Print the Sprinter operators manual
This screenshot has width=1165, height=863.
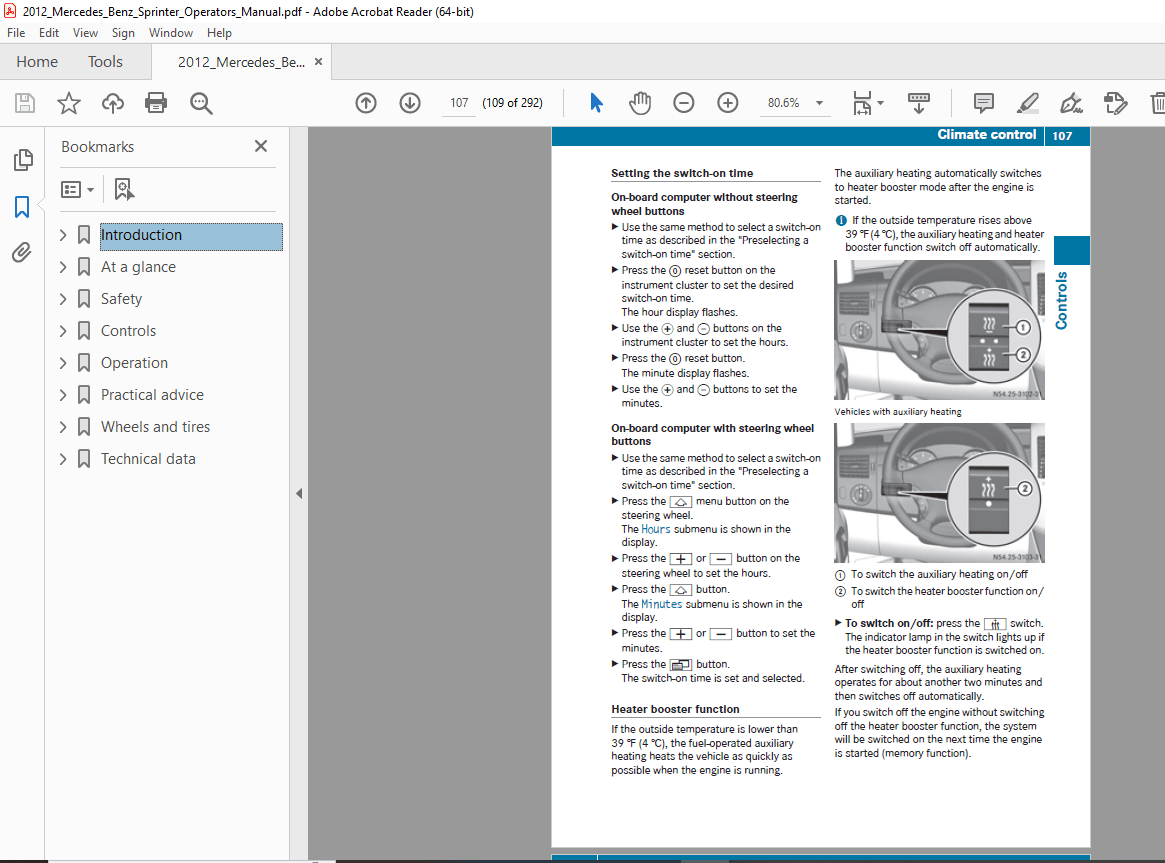click(x=156, y=102)
